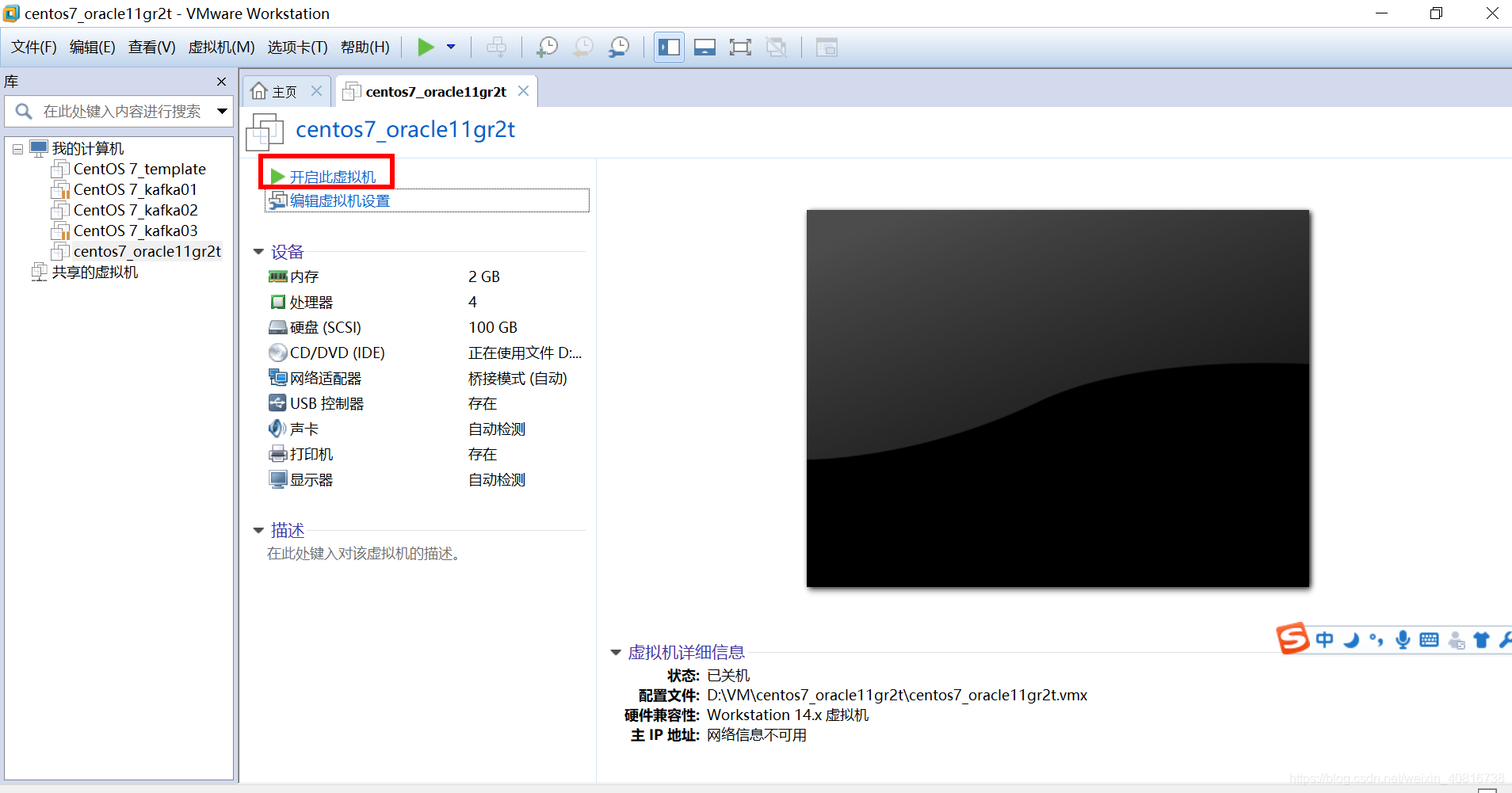Click the console view toolbar icon
This screenshot has width=1512, height=793.
click(x=827, y=48)
